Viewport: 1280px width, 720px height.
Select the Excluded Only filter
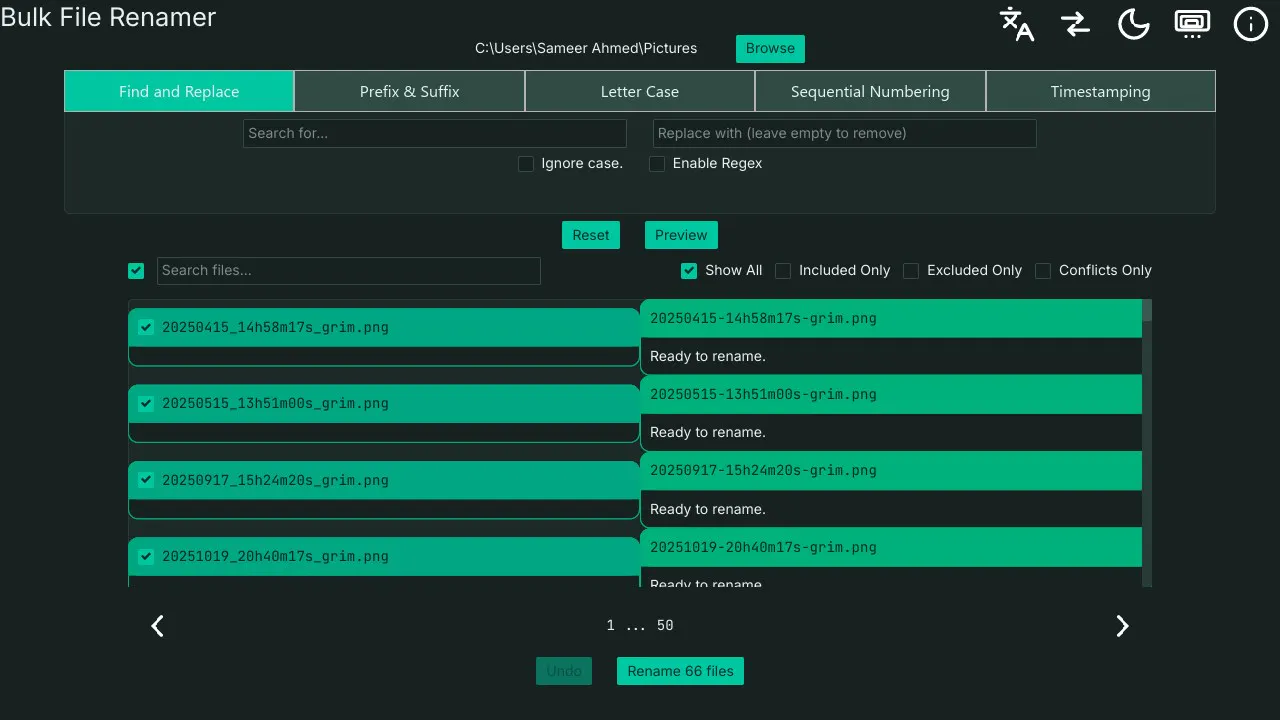[911, 271]
